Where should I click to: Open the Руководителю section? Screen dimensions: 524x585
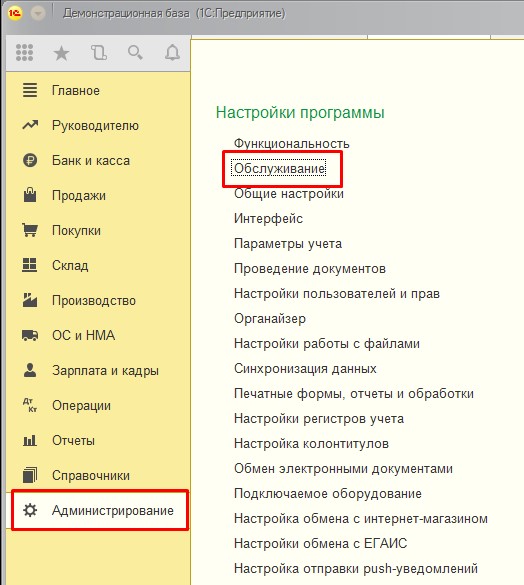coord(95,126)
